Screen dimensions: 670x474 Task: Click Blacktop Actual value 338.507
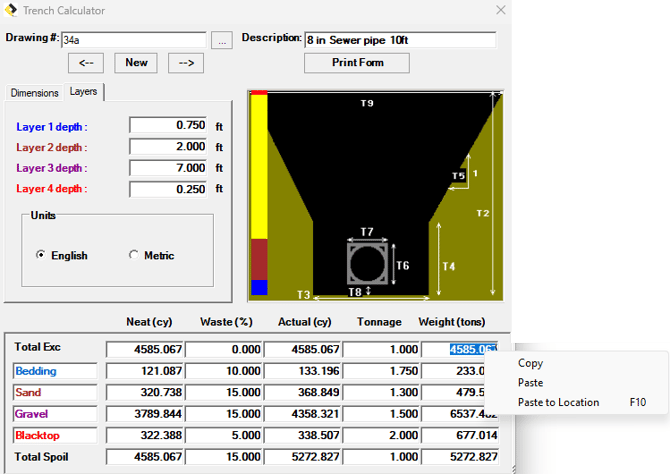click(x=303, y=435)
